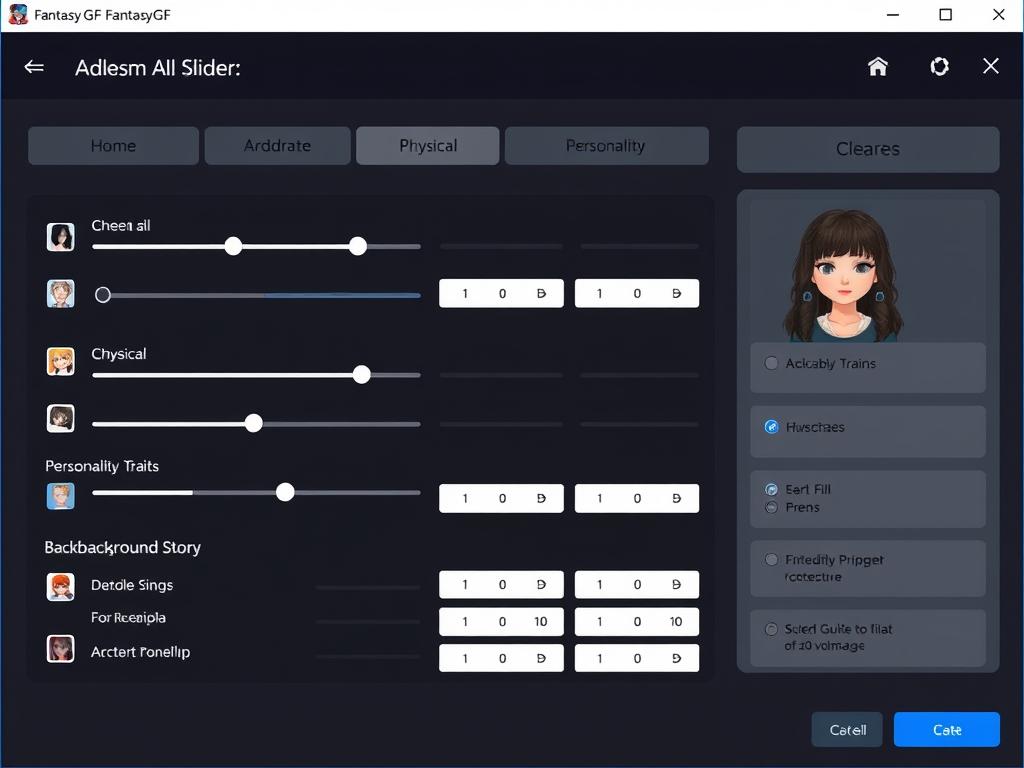Open the home icon in header

point(878,66)
